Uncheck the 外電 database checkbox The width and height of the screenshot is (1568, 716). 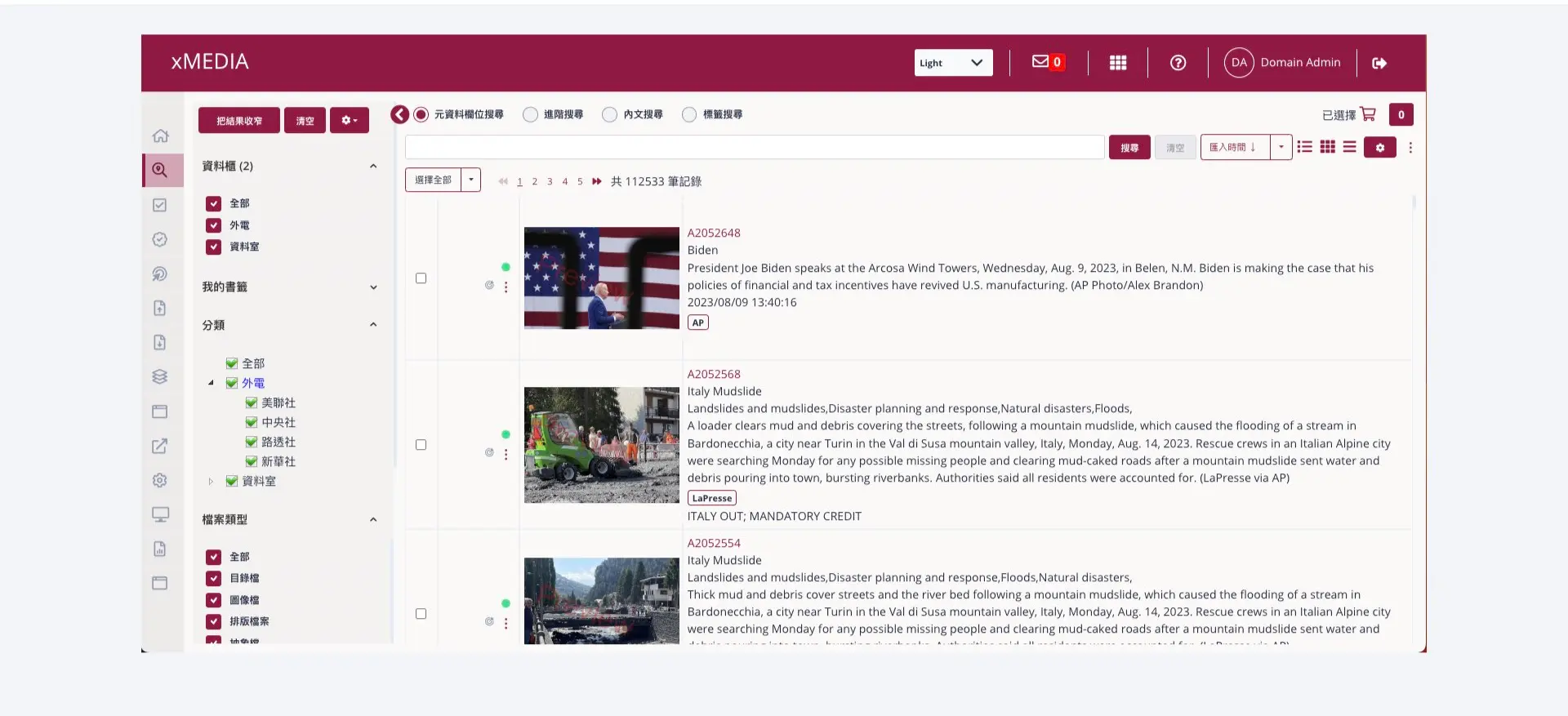214,225
